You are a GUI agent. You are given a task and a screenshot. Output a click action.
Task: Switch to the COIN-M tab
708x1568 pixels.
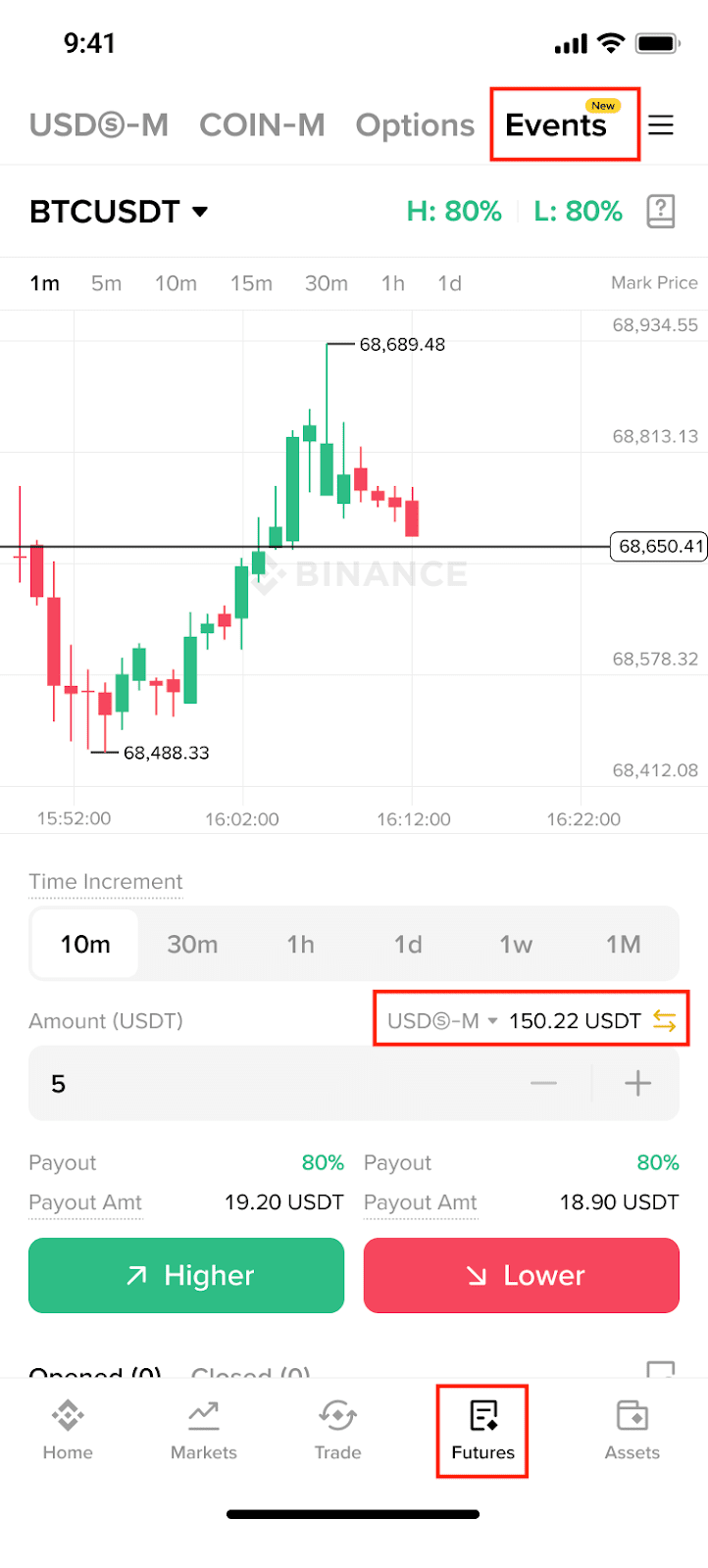tap(262, 125)
